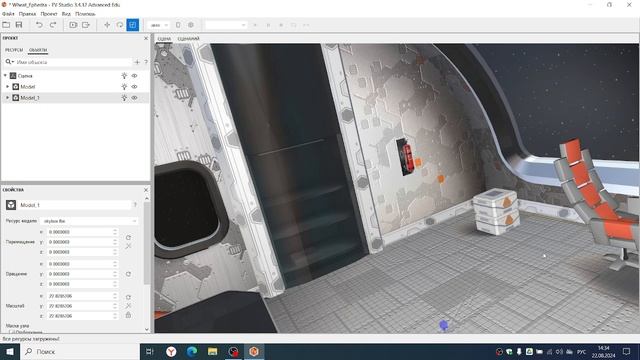
Task: Undo the last action
Action: pos(39,25)
